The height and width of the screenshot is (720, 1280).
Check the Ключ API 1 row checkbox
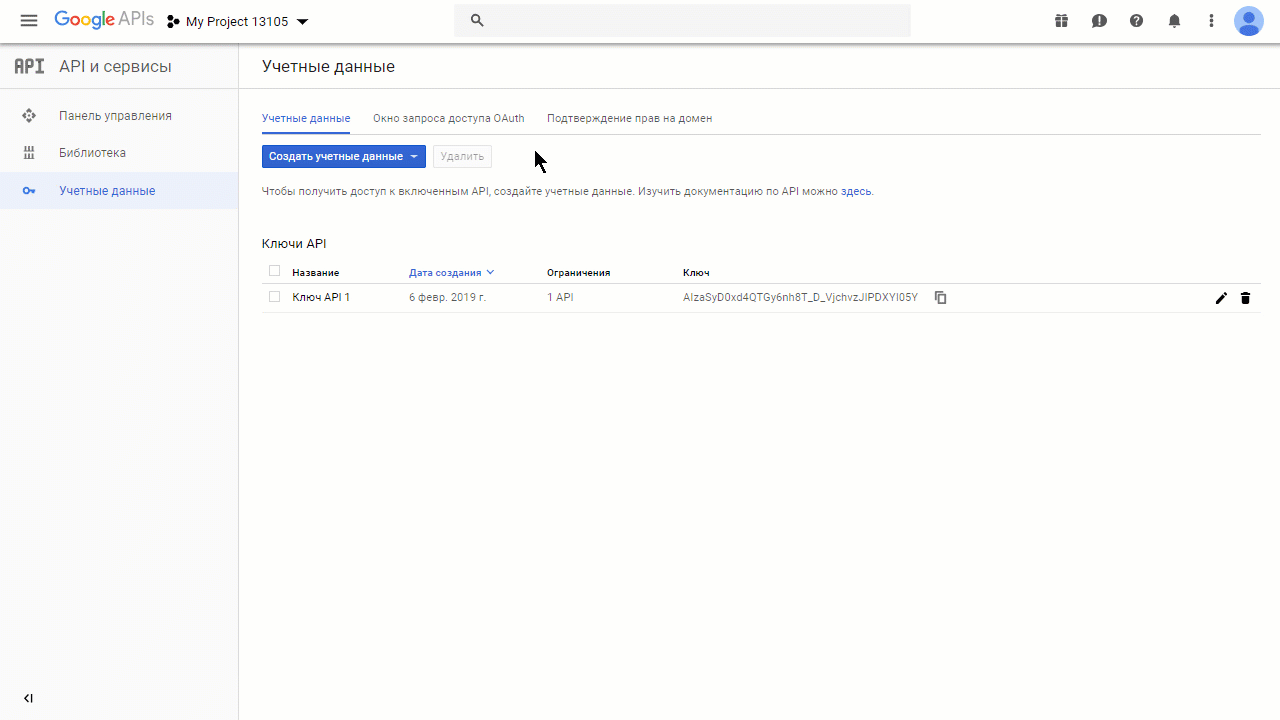274,297
